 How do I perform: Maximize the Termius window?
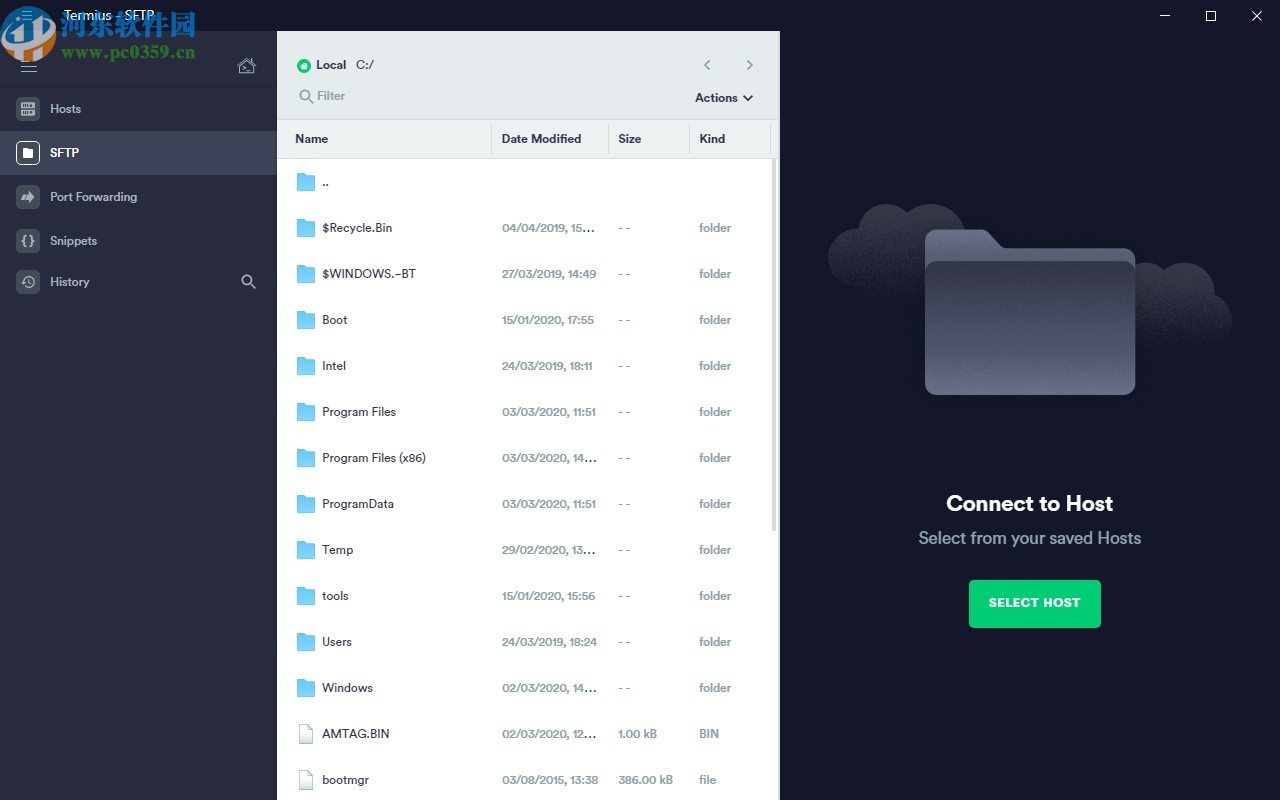pos(1211,16)
